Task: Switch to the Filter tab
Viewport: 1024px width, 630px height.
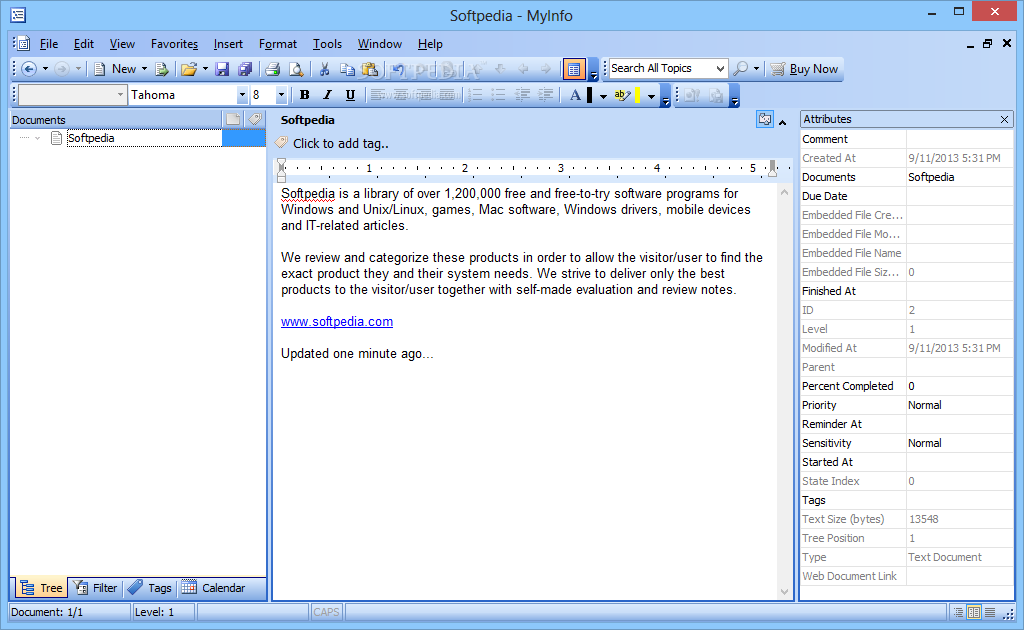Action: (x=95, y=588)
